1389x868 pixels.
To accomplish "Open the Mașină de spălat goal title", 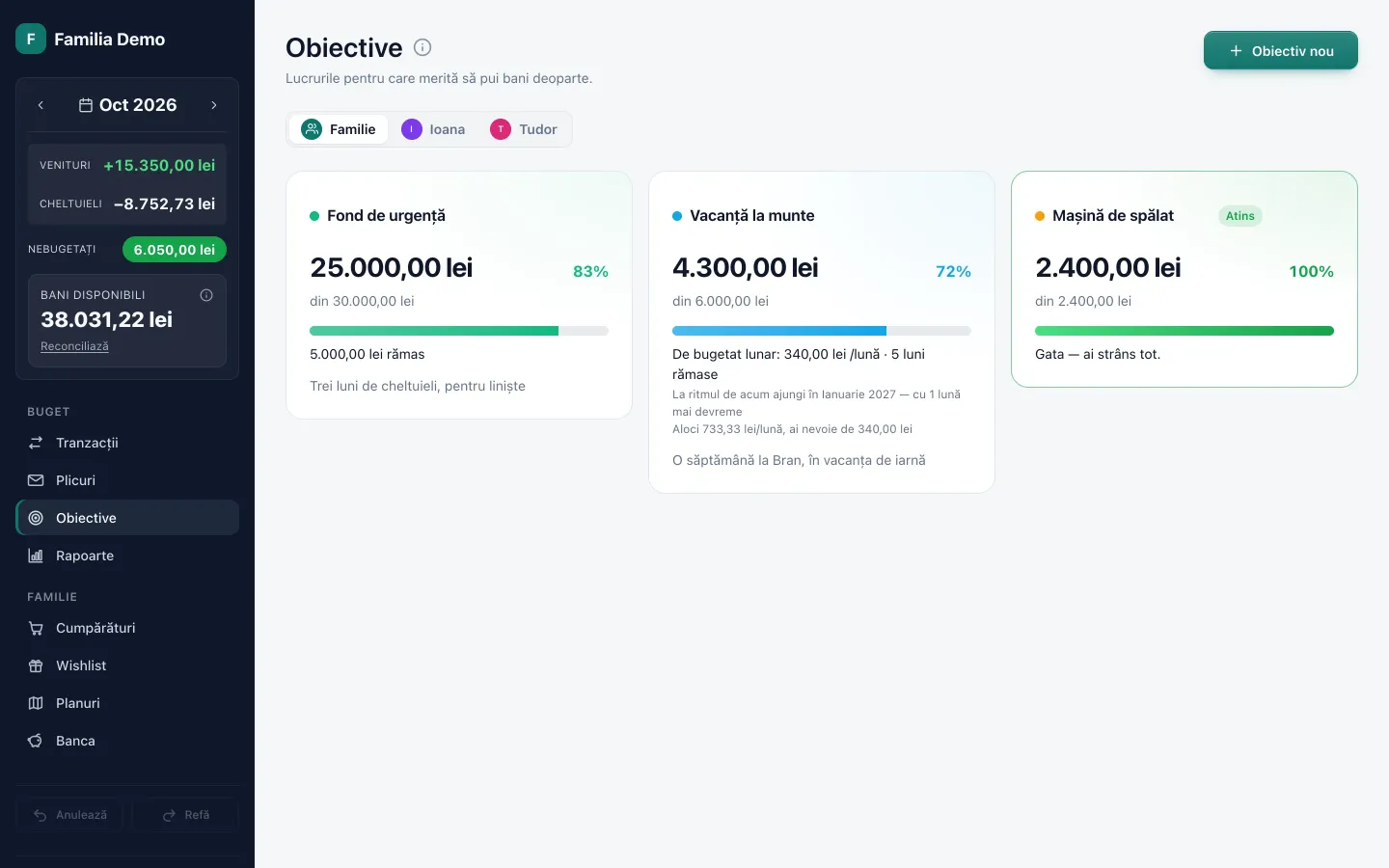I will click(x=1113, y=216).
